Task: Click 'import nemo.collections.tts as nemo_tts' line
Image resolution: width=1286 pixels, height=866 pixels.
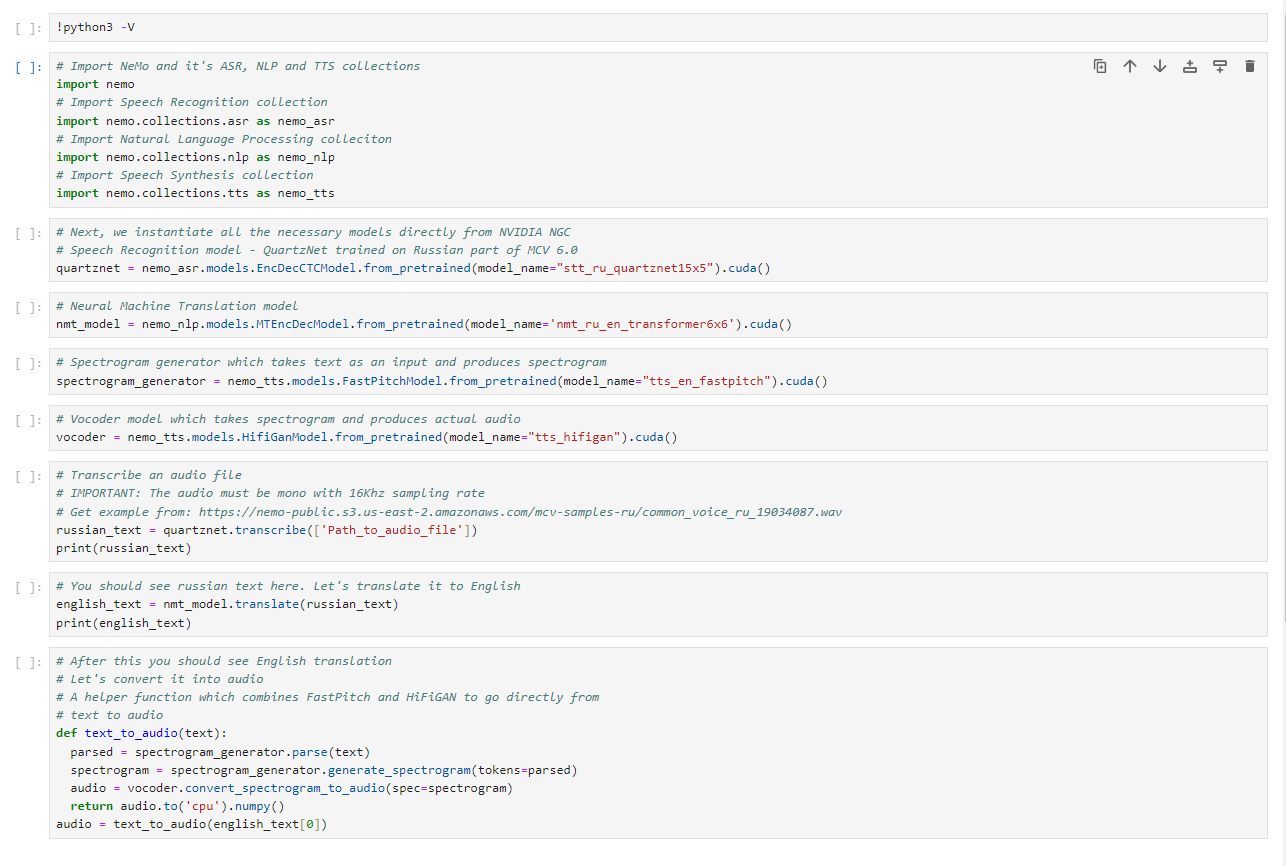Action: [195, 193]
